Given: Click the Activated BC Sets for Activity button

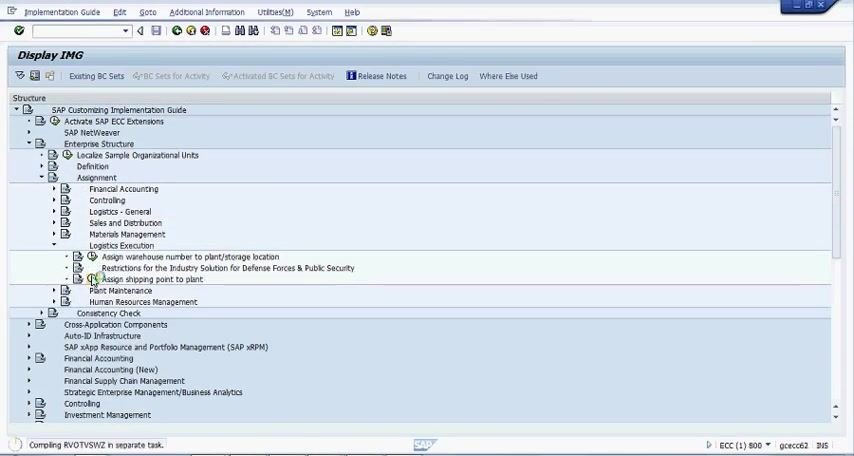Looking at the screenshot, I should pos(278,76).
